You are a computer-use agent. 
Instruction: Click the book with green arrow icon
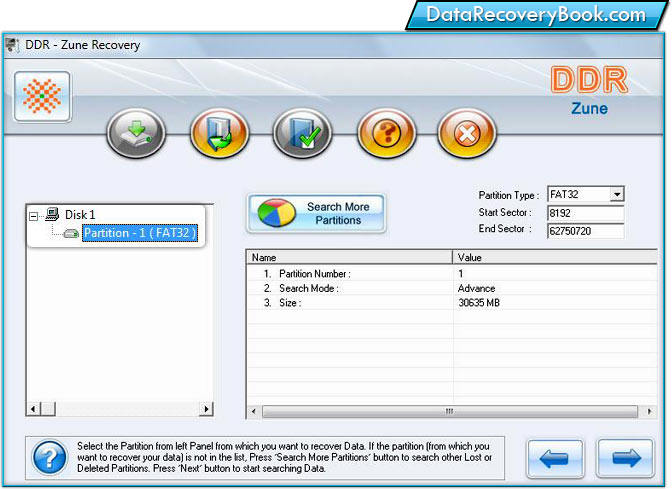[219, 133]
